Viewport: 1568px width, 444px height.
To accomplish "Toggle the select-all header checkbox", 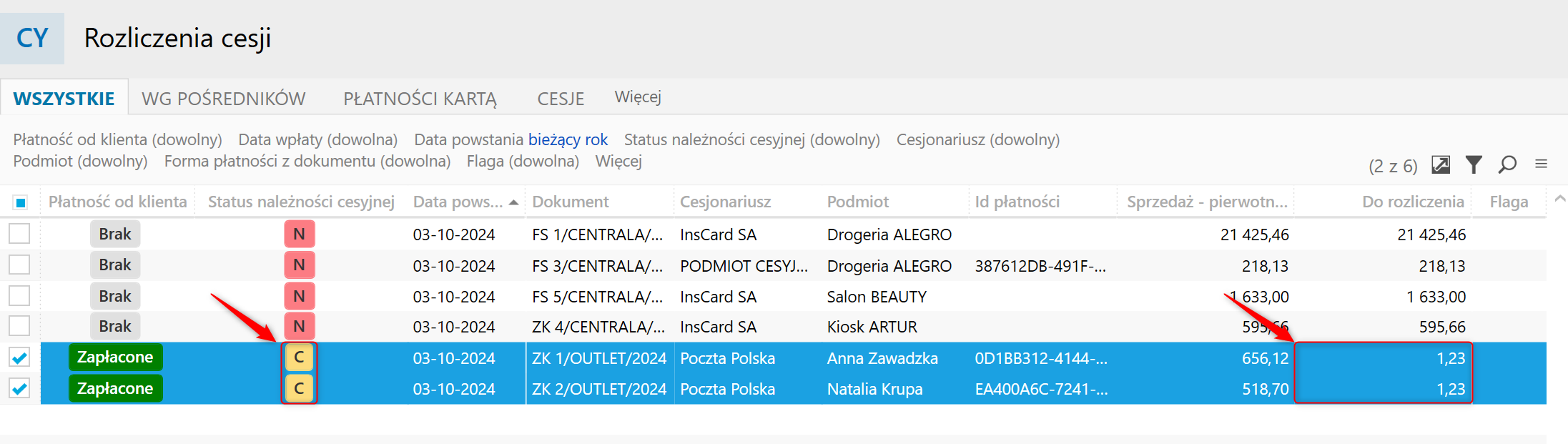I will (x=21, y=202).
